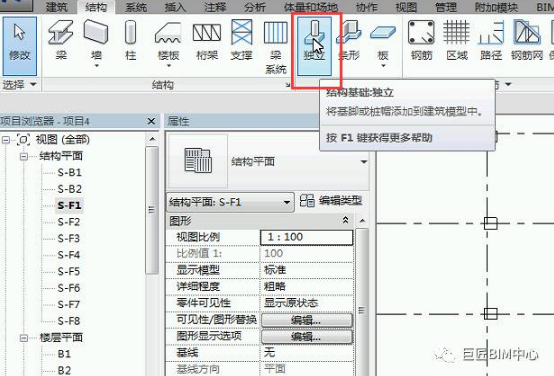This screenshot has width=554, height=376.
Task: Collapse the 图形 properties section
Action: (346, 220)
